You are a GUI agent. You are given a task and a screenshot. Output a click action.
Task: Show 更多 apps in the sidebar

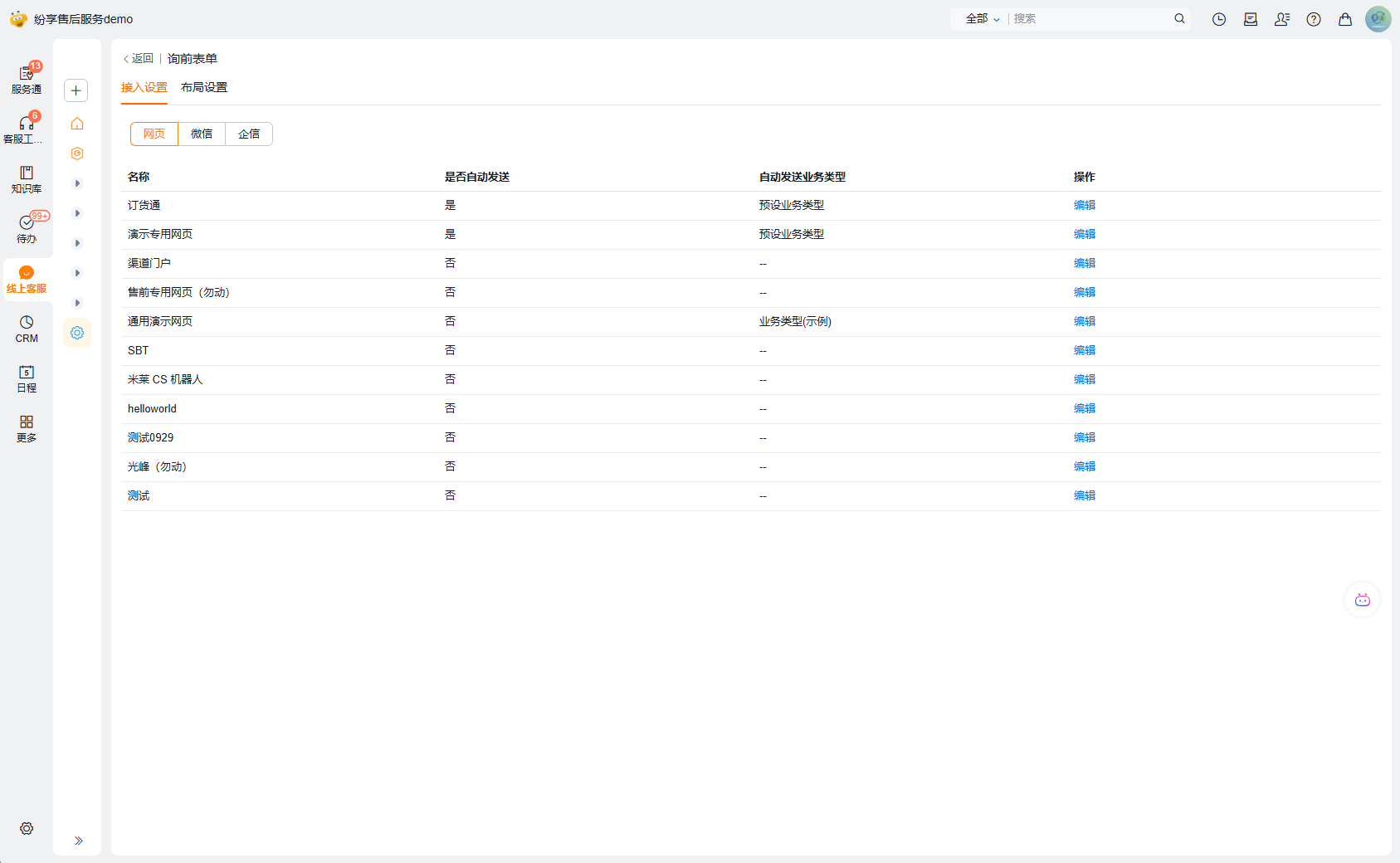tap(27, 428)
